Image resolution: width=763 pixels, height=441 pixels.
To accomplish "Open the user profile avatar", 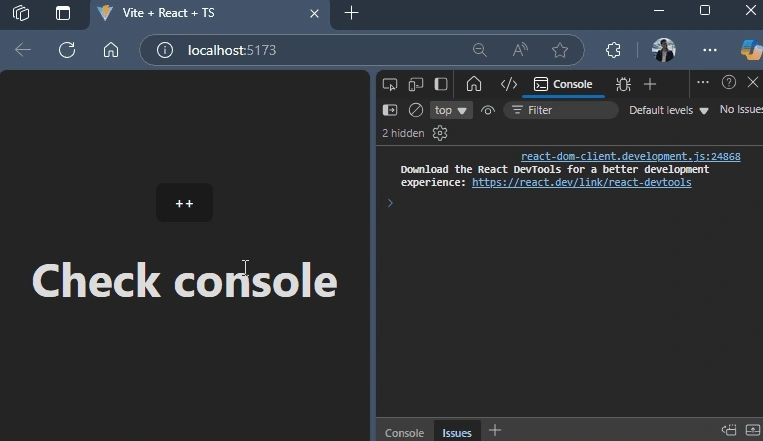I will 664,50.
